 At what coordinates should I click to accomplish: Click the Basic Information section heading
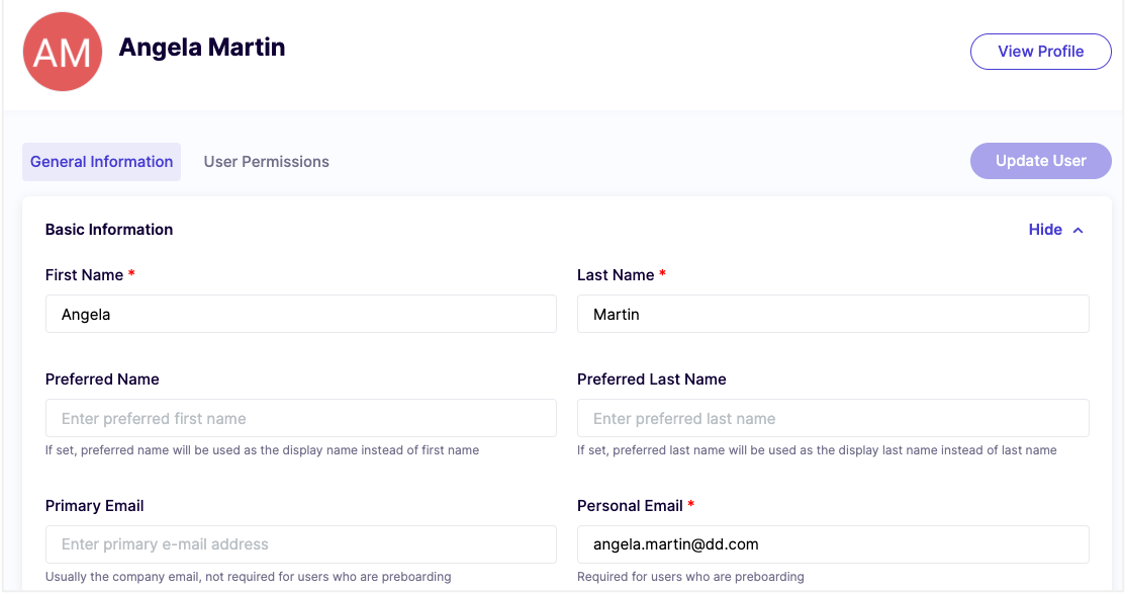(x=109, y=229)
